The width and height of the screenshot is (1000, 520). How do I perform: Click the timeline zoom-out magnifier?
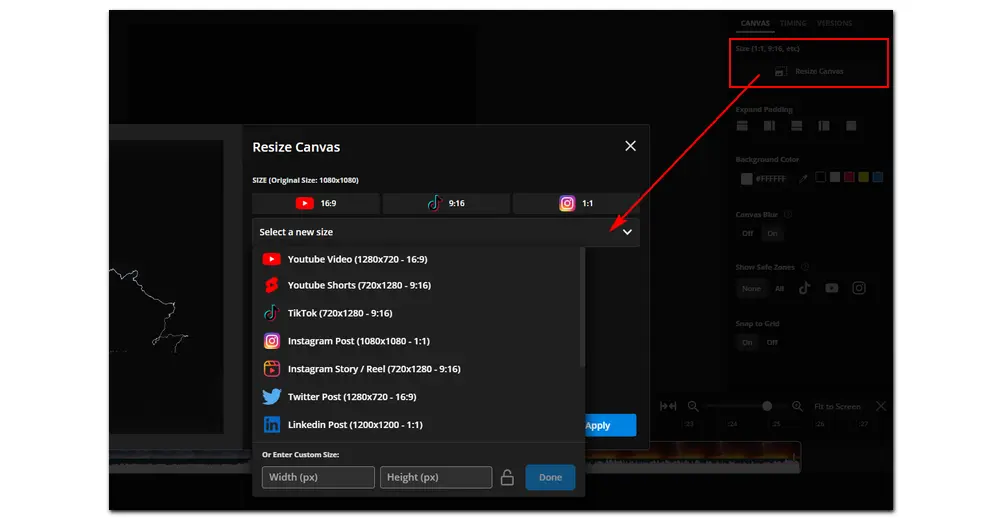point(692,407)
